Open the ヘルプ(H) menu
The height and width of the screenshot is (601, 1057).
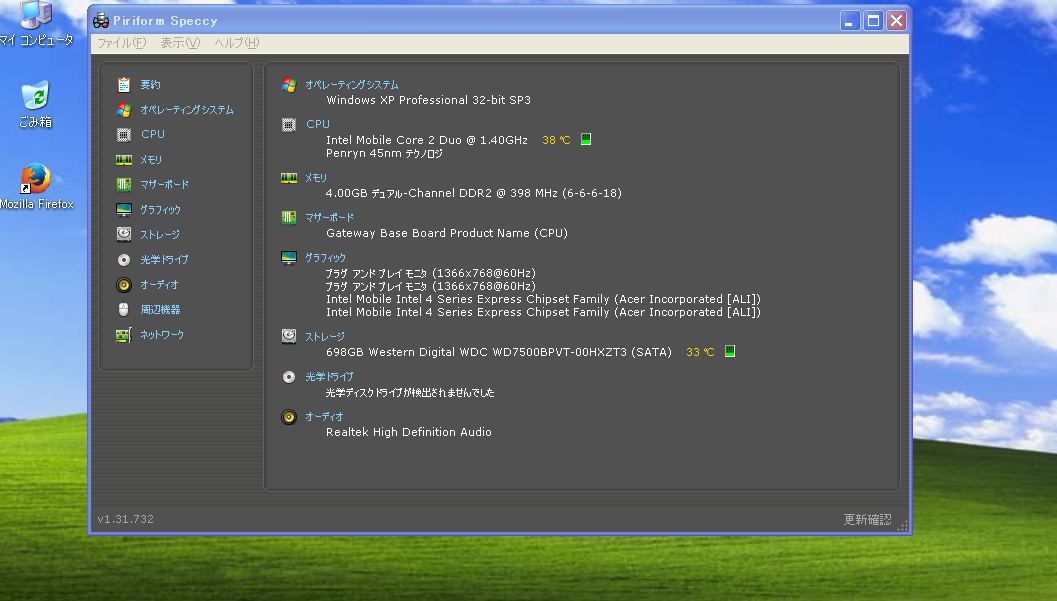pos(237,42)
